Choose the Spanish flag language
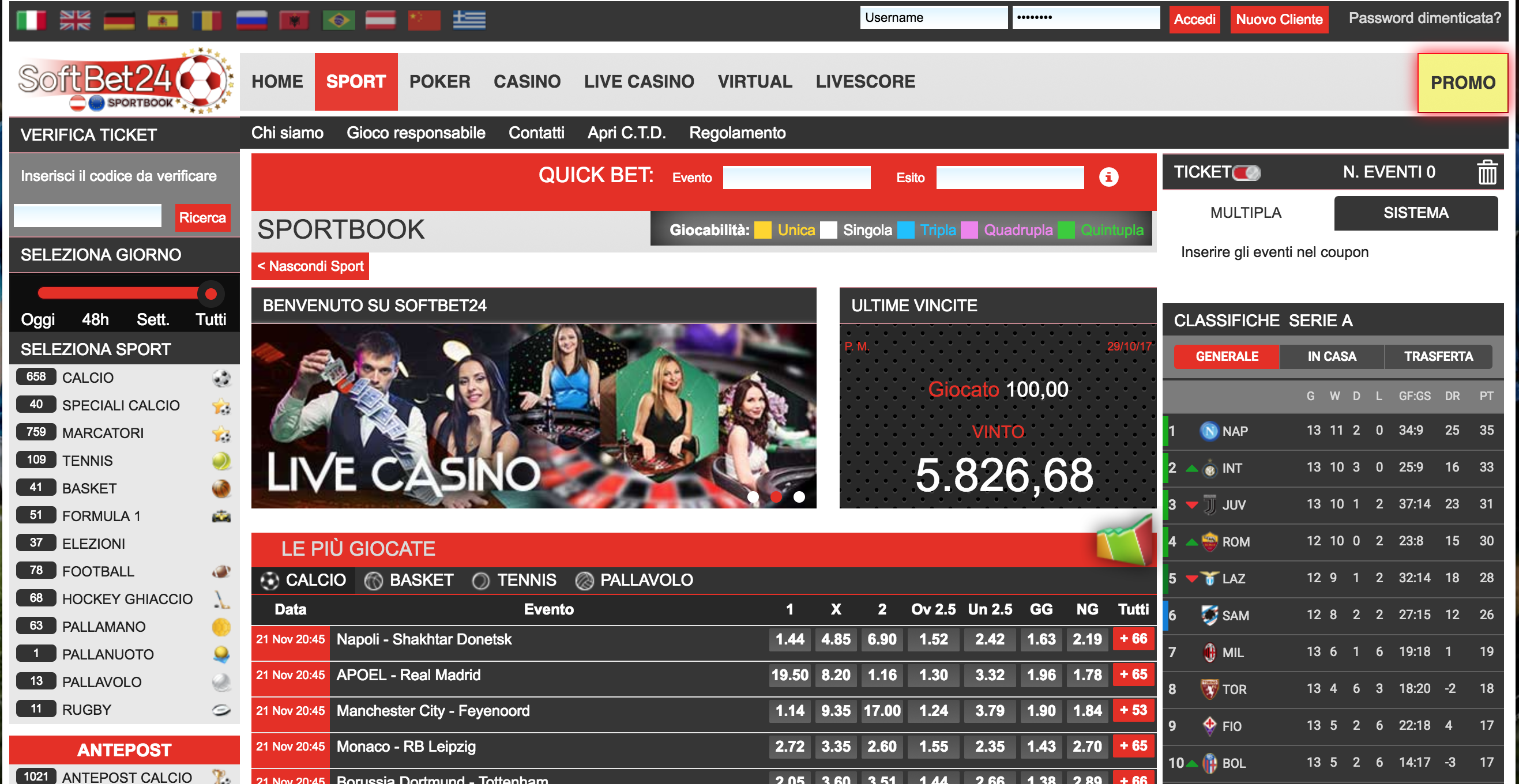The image size is (1519, 784). pyautogui.click(x=163, y=20)
